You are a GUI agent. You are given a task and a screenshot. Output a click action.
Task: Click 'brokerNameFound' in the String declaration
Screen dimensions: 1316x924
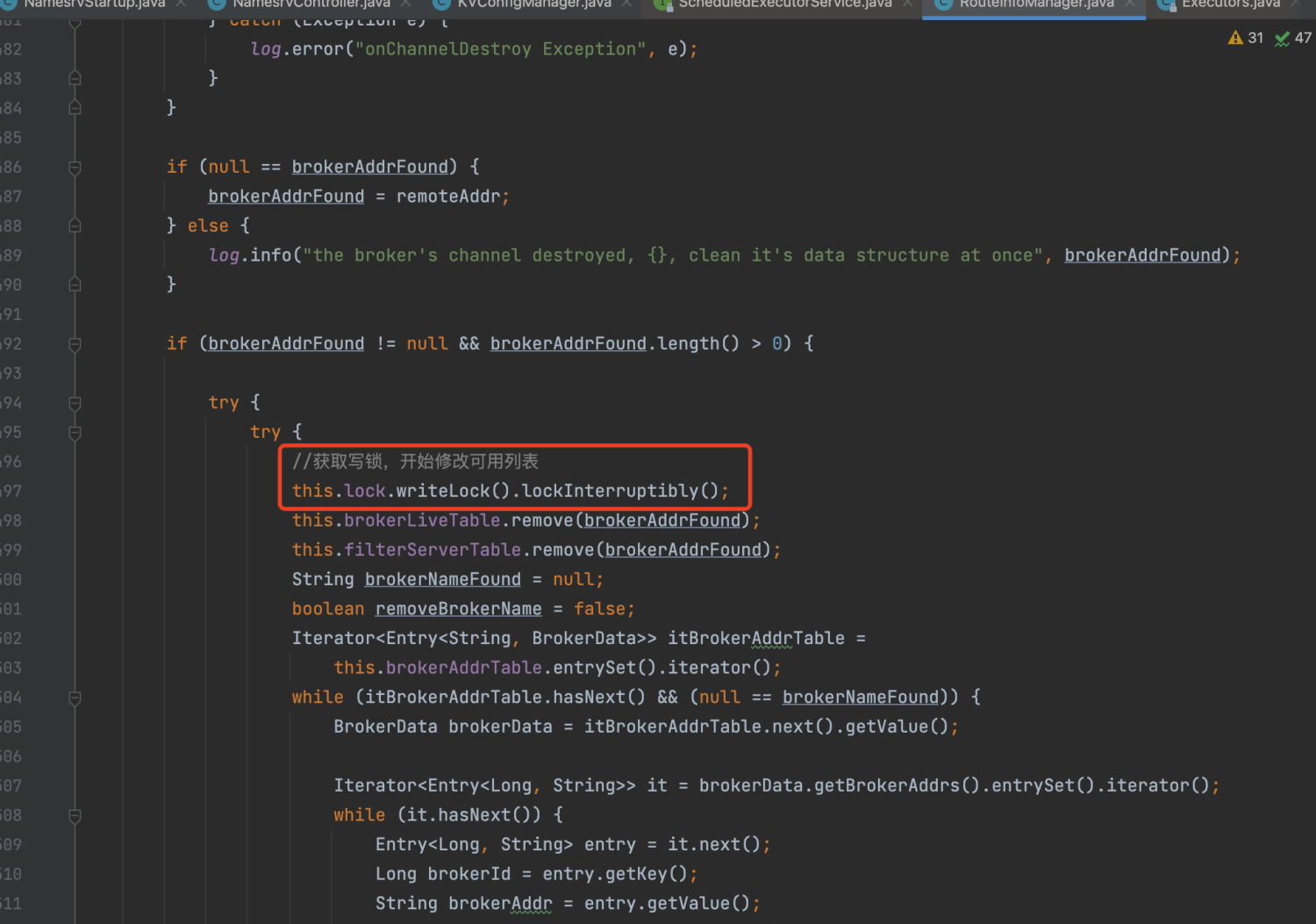(443, 580)
